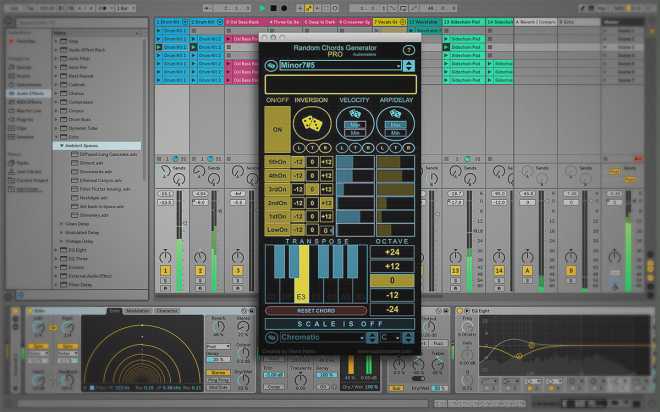Click the Arp/Delay Max value box
This screenshot has height=412, width=660.
[395, 125]
